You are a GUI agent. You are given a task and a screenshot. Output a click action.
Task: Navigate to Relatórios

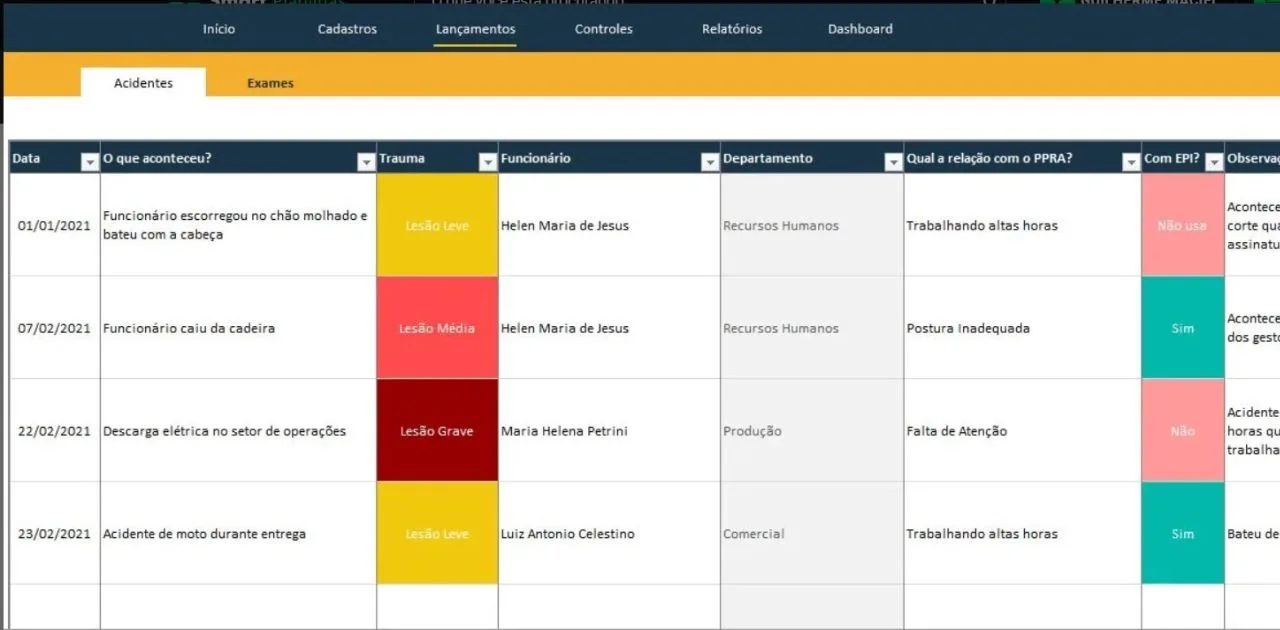[732, 29]
